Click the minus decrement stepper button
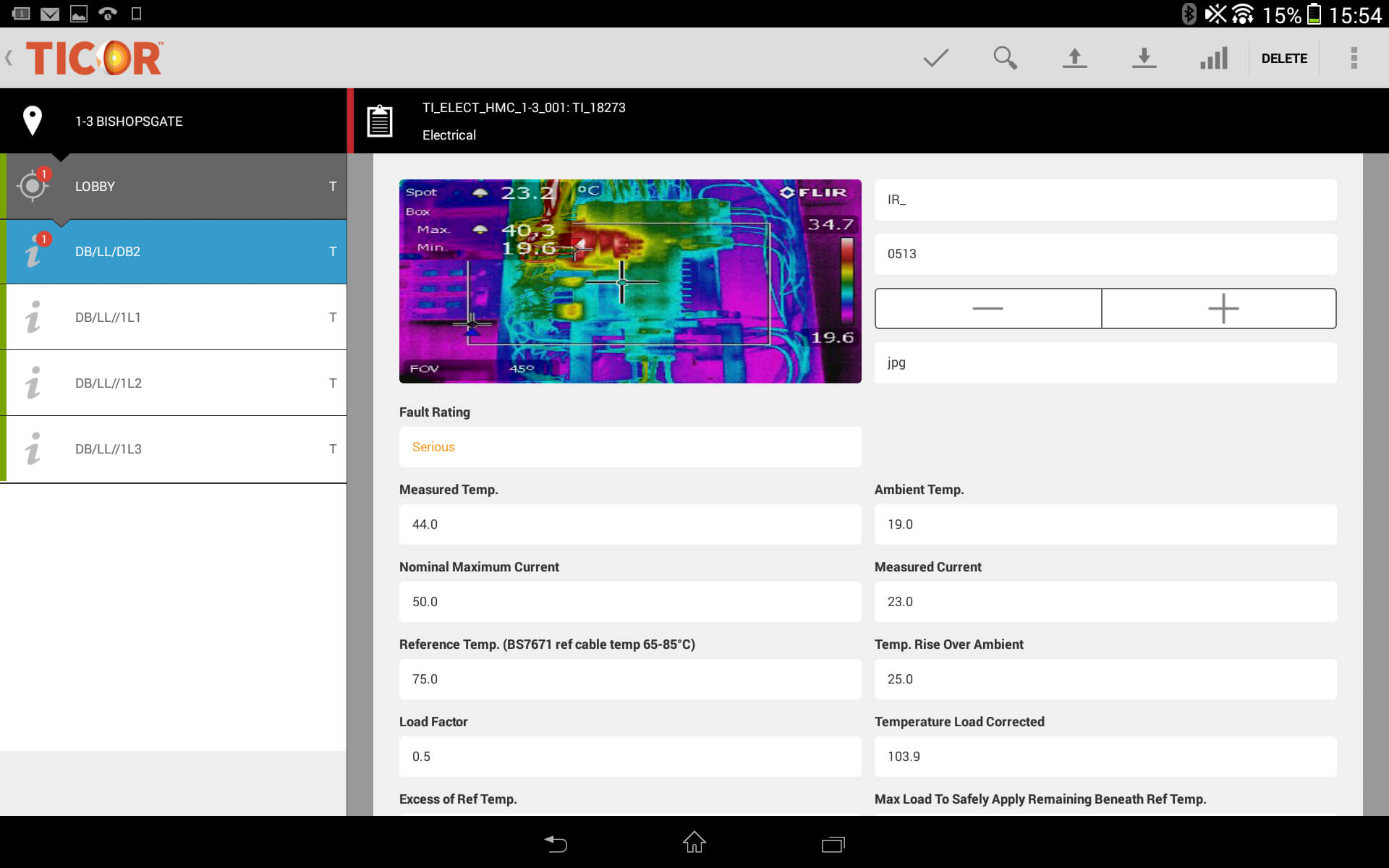 989,309
